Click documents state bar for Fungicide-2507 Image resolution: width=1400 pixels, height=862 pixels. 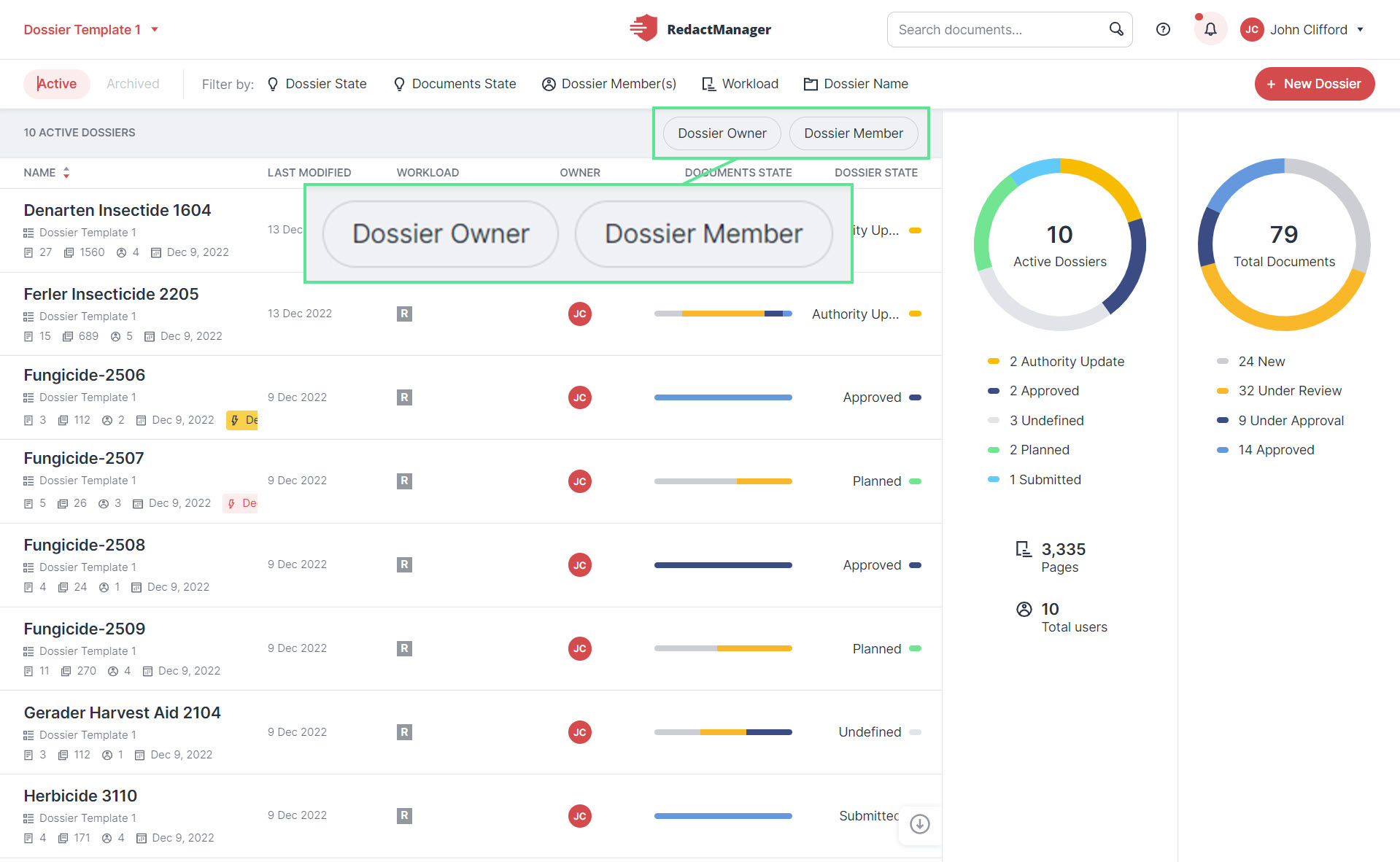click(x=723, y=481)
